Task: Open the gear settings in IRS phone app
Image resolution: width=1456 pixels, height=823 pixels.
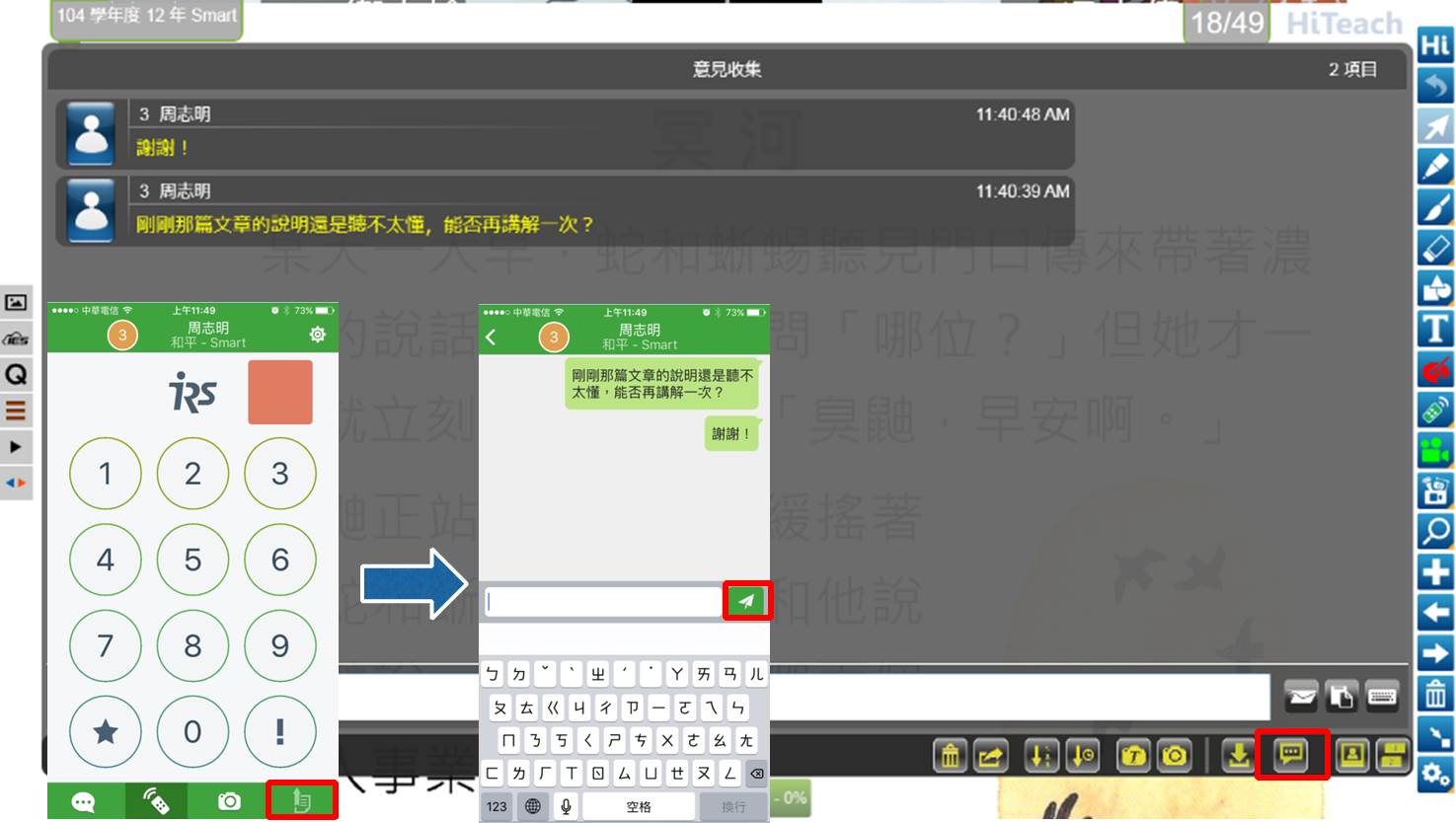Action: [x=317, y=335]
